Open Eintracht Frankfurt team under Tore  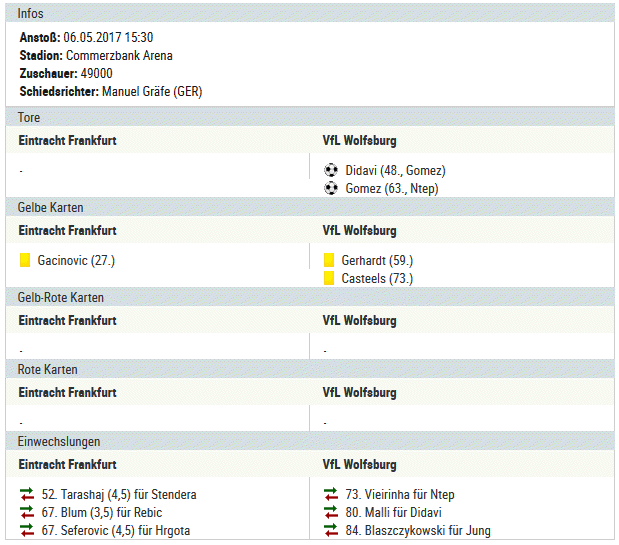pyautogui.click(x=68, y=140)
